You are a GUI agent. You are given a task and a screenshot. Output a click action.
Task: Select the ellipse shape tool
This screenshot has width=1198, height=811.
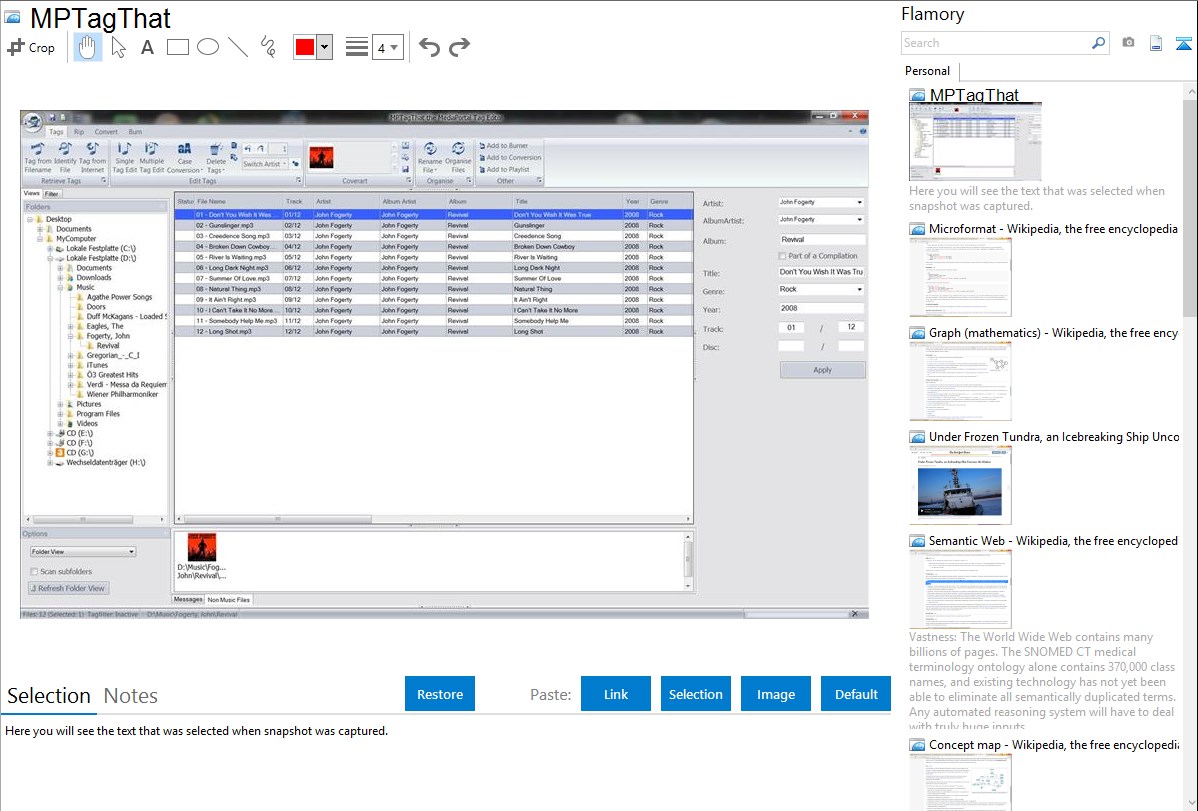(x=208, y=47)
